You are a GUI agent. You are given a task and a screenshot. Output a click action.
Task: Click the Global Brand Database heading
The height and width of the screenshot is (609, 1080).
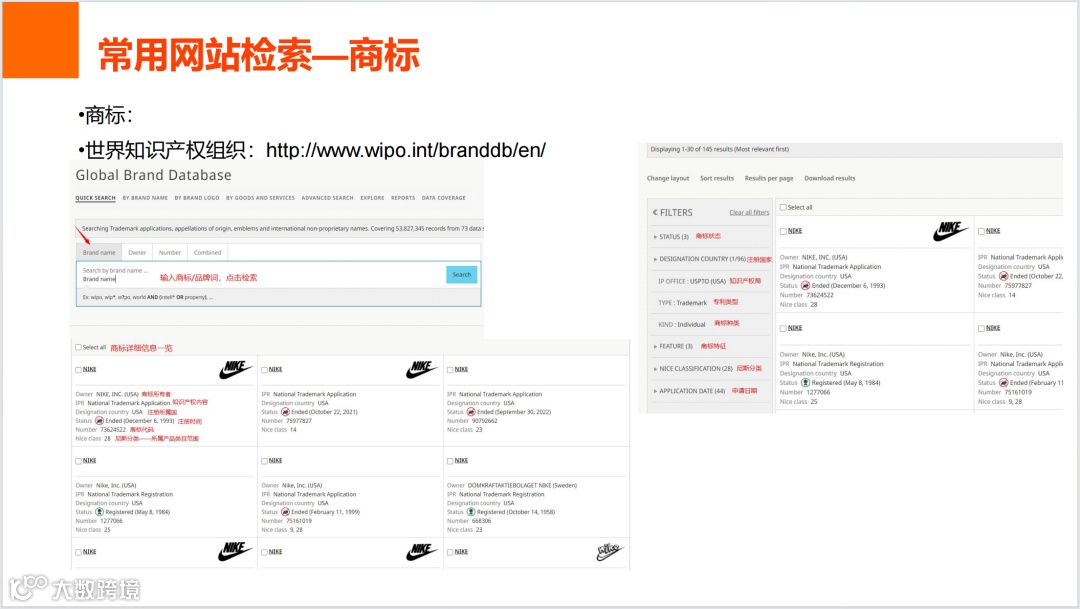click(154, 175)
